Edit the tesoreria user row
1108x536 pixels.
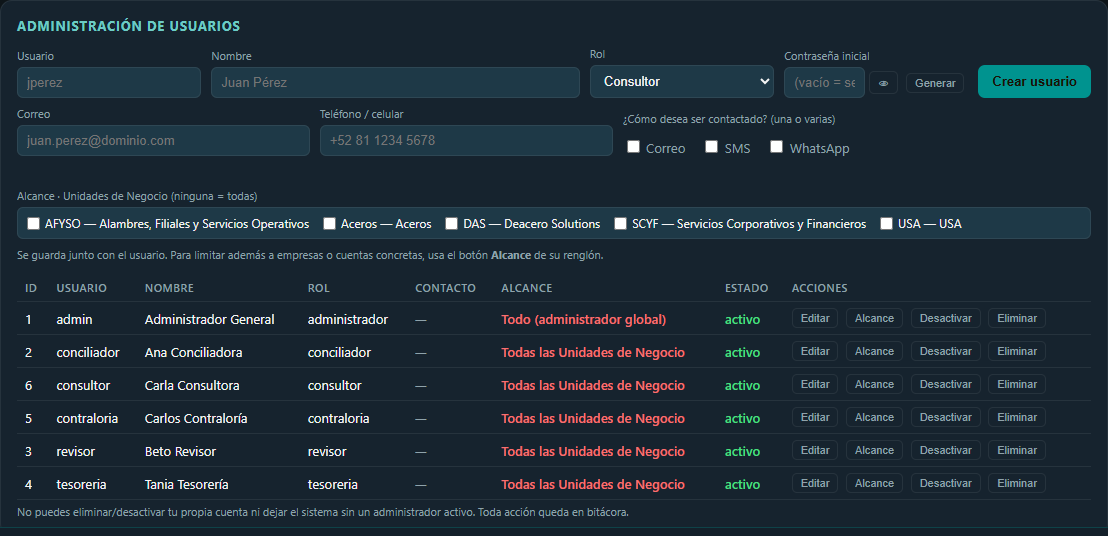coord(815,483)
